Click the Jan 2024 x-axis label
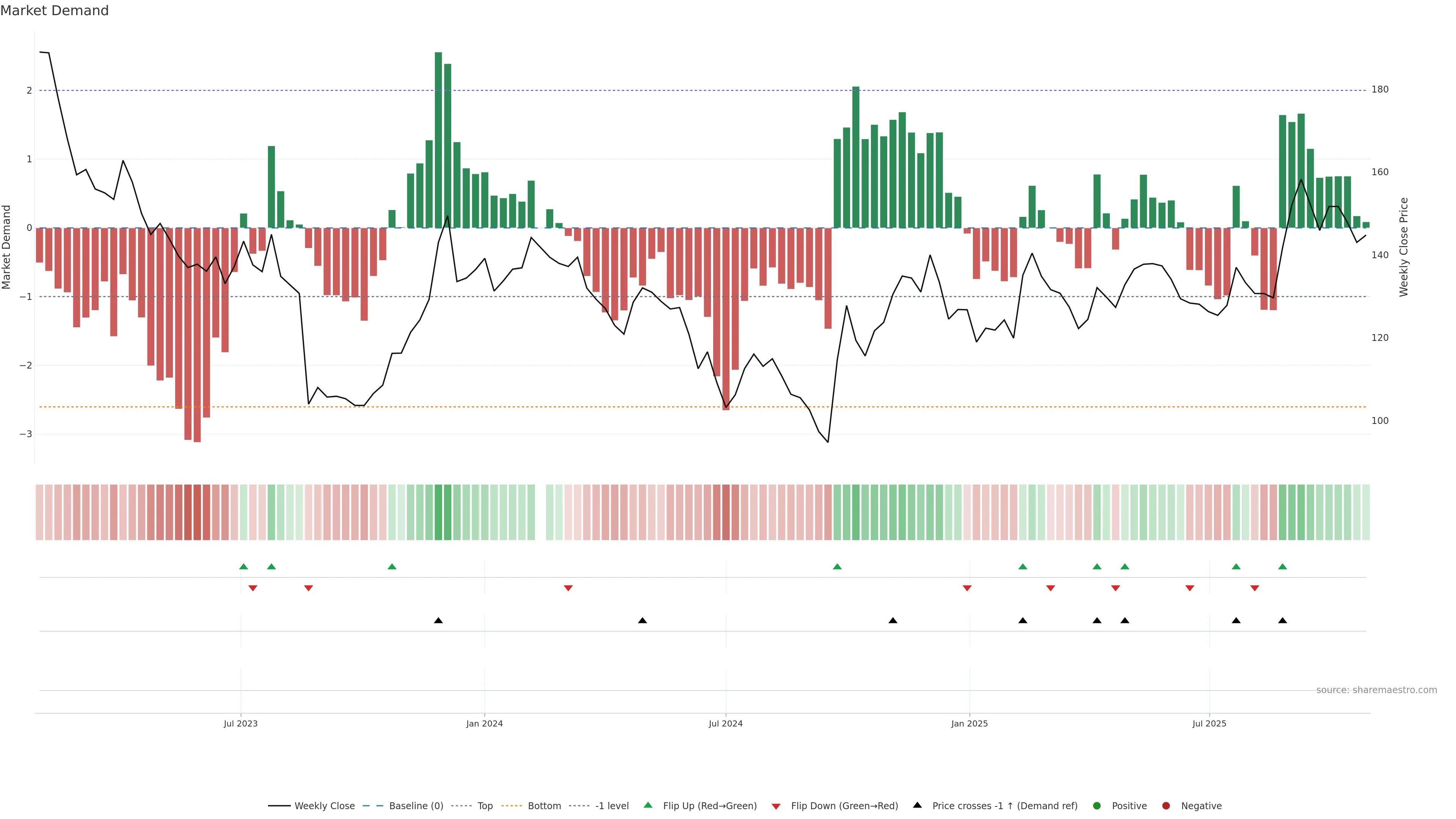Image resolution: width=1456 pixels, height=819 pixels. pos(484,723)
